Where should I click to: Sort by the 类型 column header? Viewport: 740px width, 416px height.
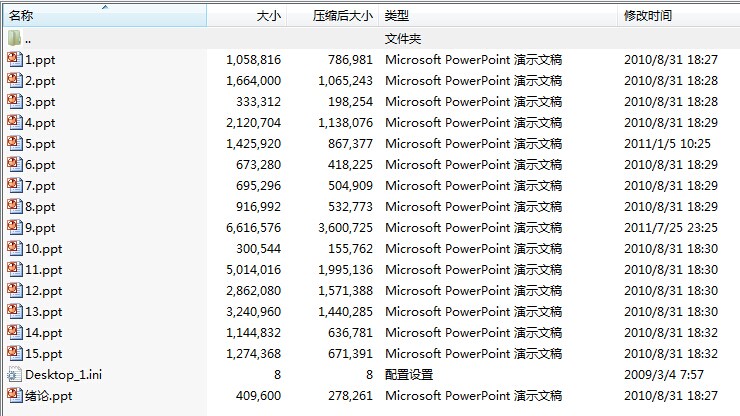(498, 16)
